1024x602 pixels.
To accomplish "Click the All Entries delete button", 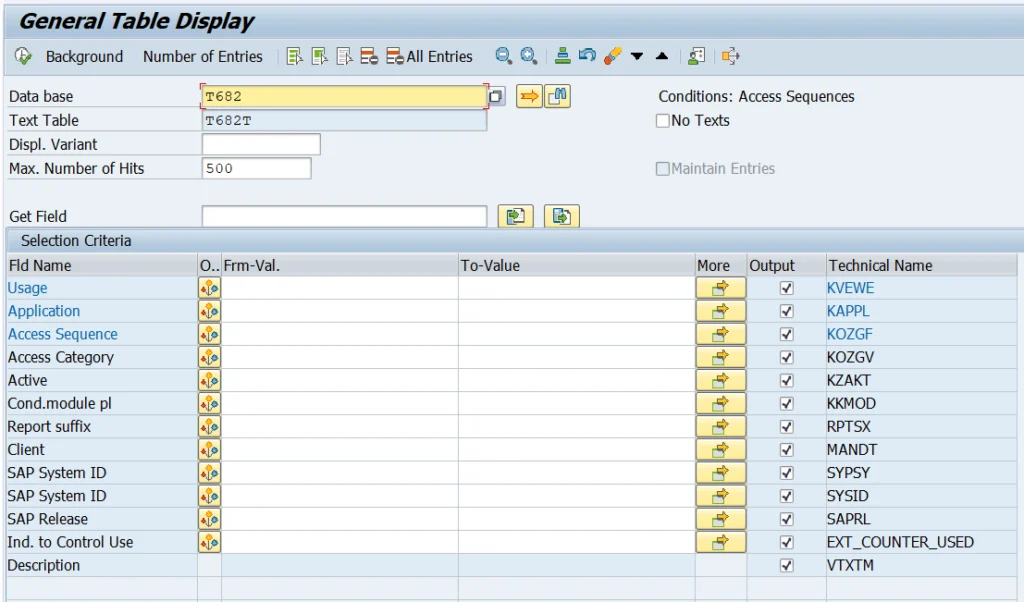I will click(429, 57).
